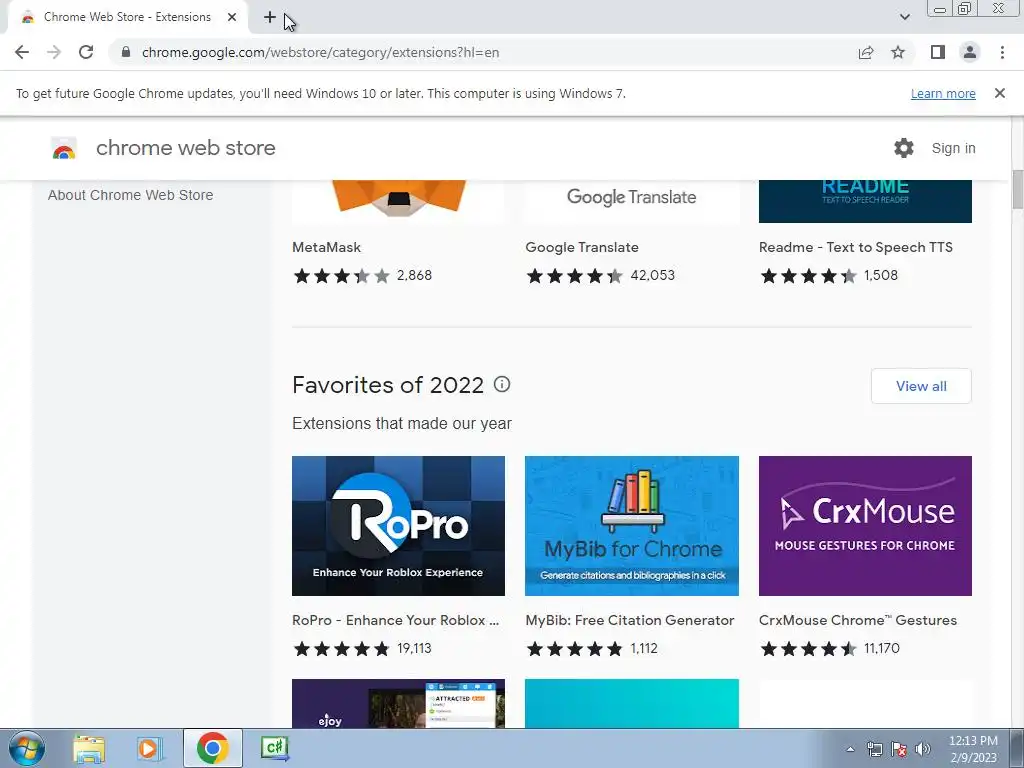1024x768 pixels.
Task: Click MetaMask 2,868 ratings count
Action: 414,276
